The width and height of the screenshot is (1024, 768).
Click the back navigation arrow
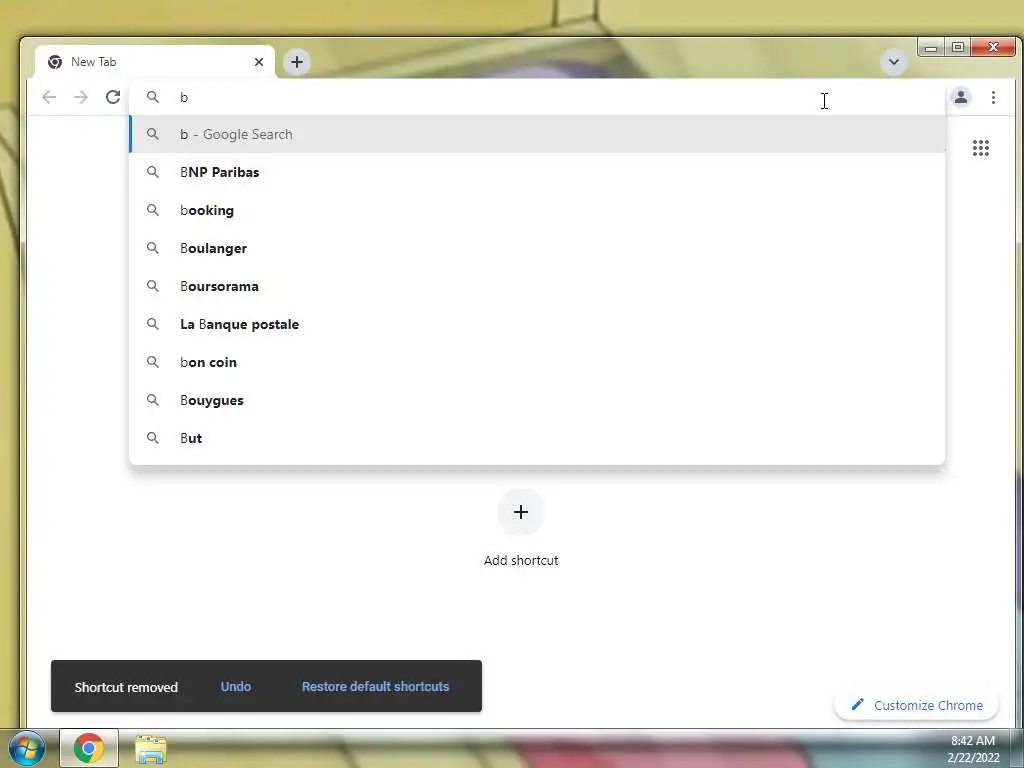(49, 97)
